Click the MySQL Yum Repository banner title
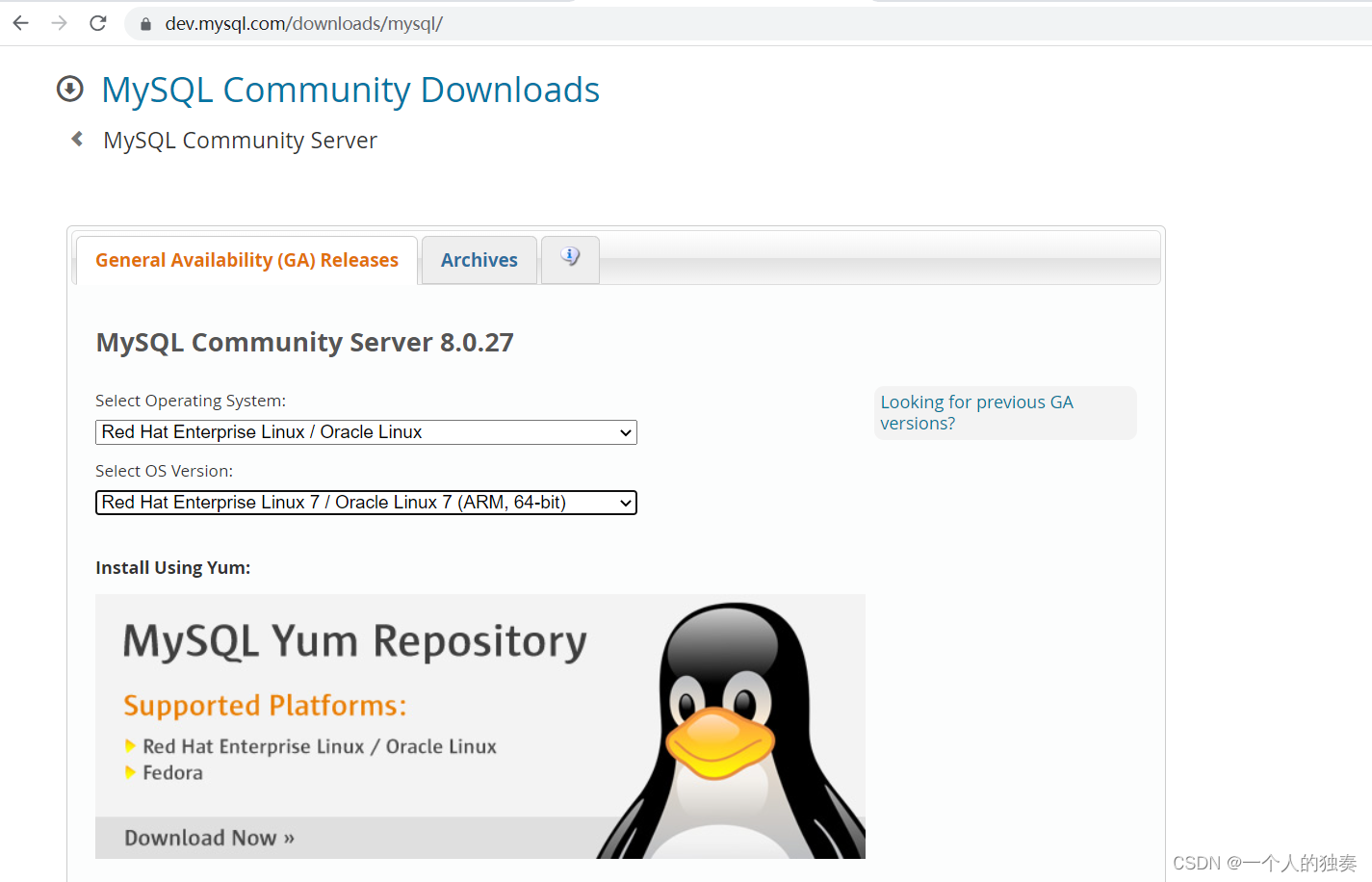Viewport: 1372px width, 882px height. point(354,642)
